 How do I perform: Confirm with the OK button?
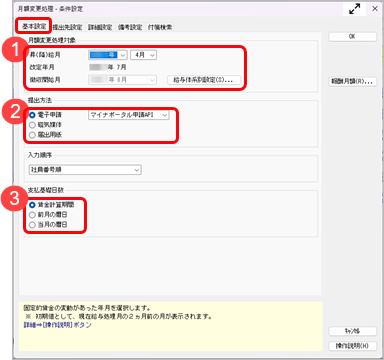point(352,37)
